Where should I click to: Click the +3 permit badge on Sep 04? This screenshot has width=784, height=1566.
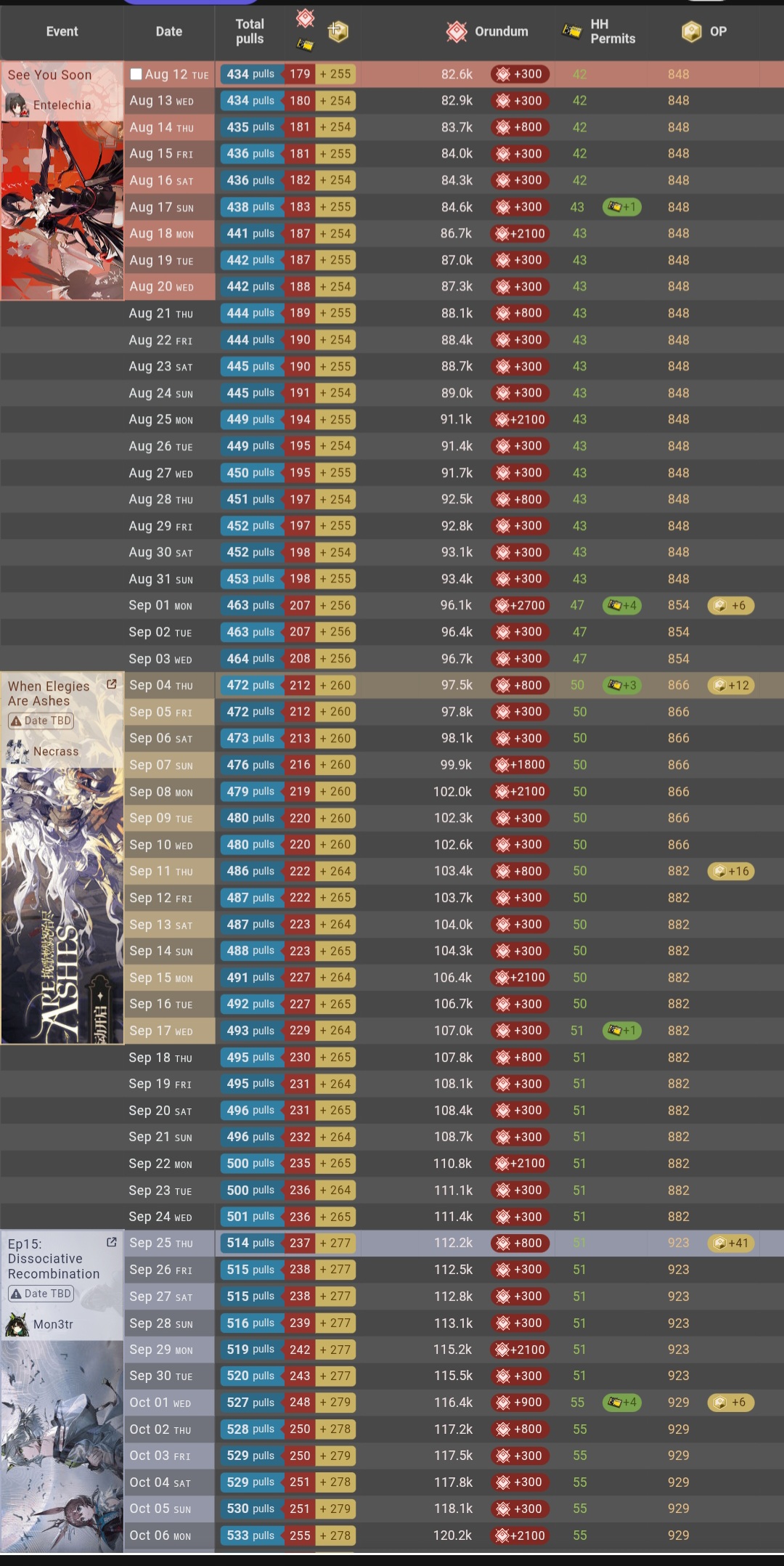tap(622, 685)
